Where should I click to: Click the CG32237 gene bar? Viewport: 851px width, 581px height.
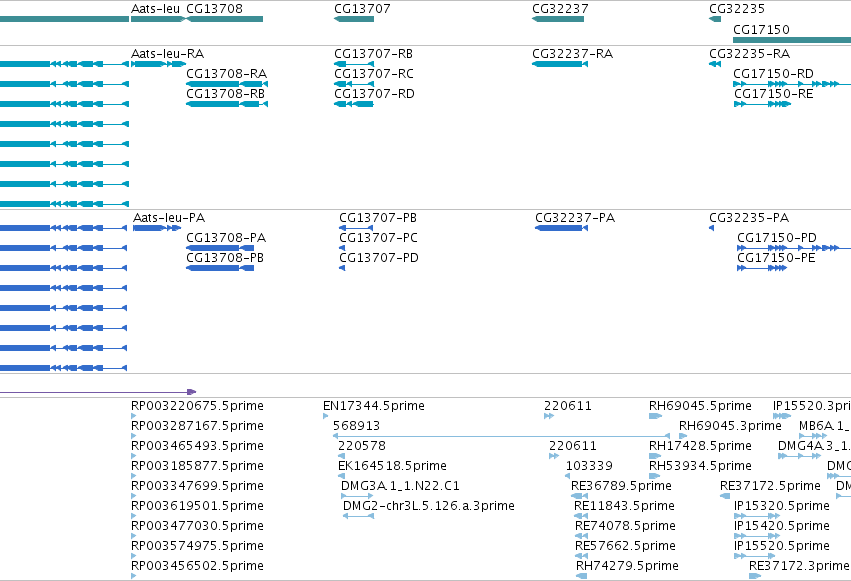click(x=558, y=19)
